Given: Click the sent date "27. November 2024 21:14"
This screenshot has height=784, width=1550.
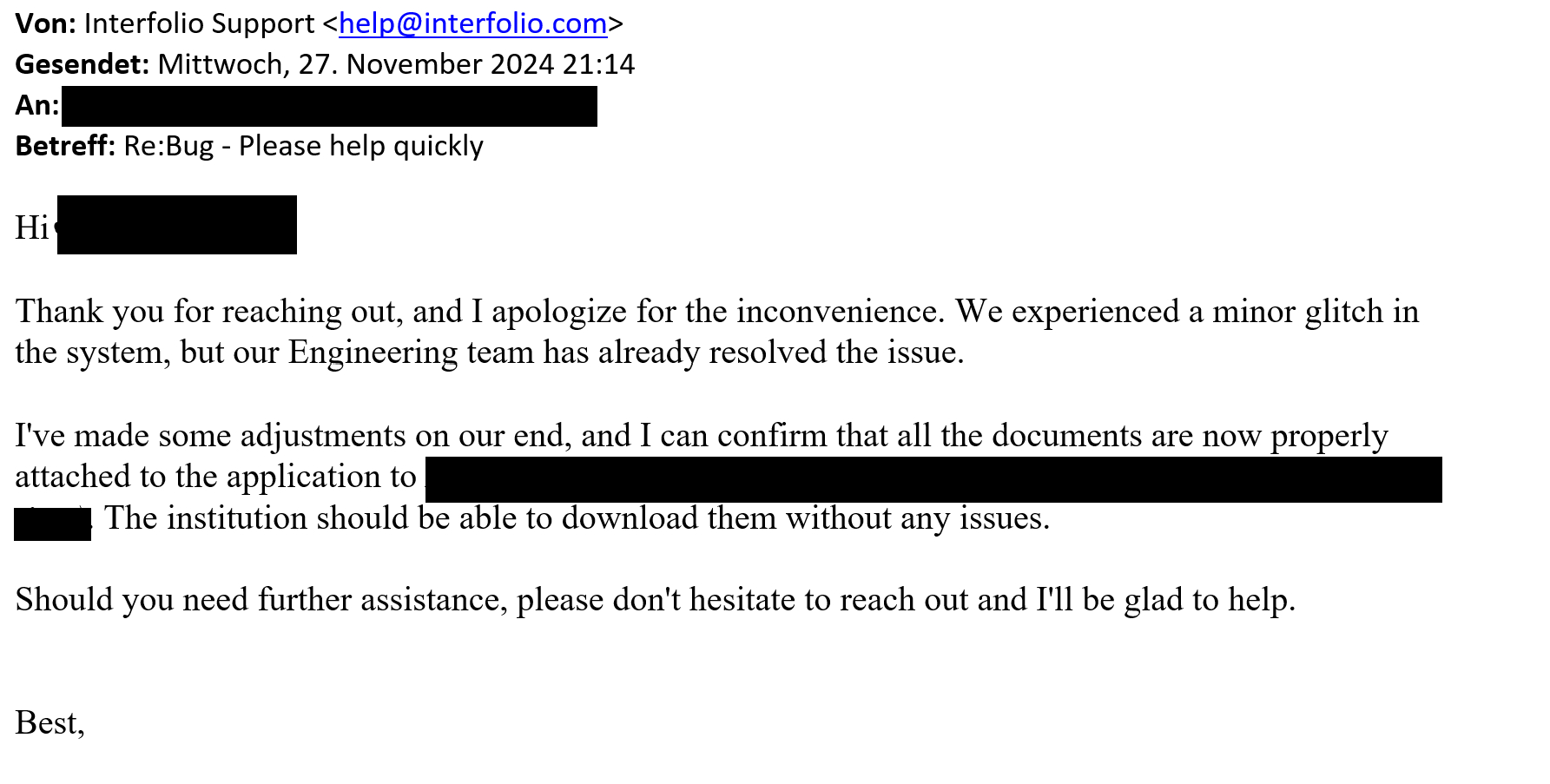Looking at the screenshot, I should 466,64.
